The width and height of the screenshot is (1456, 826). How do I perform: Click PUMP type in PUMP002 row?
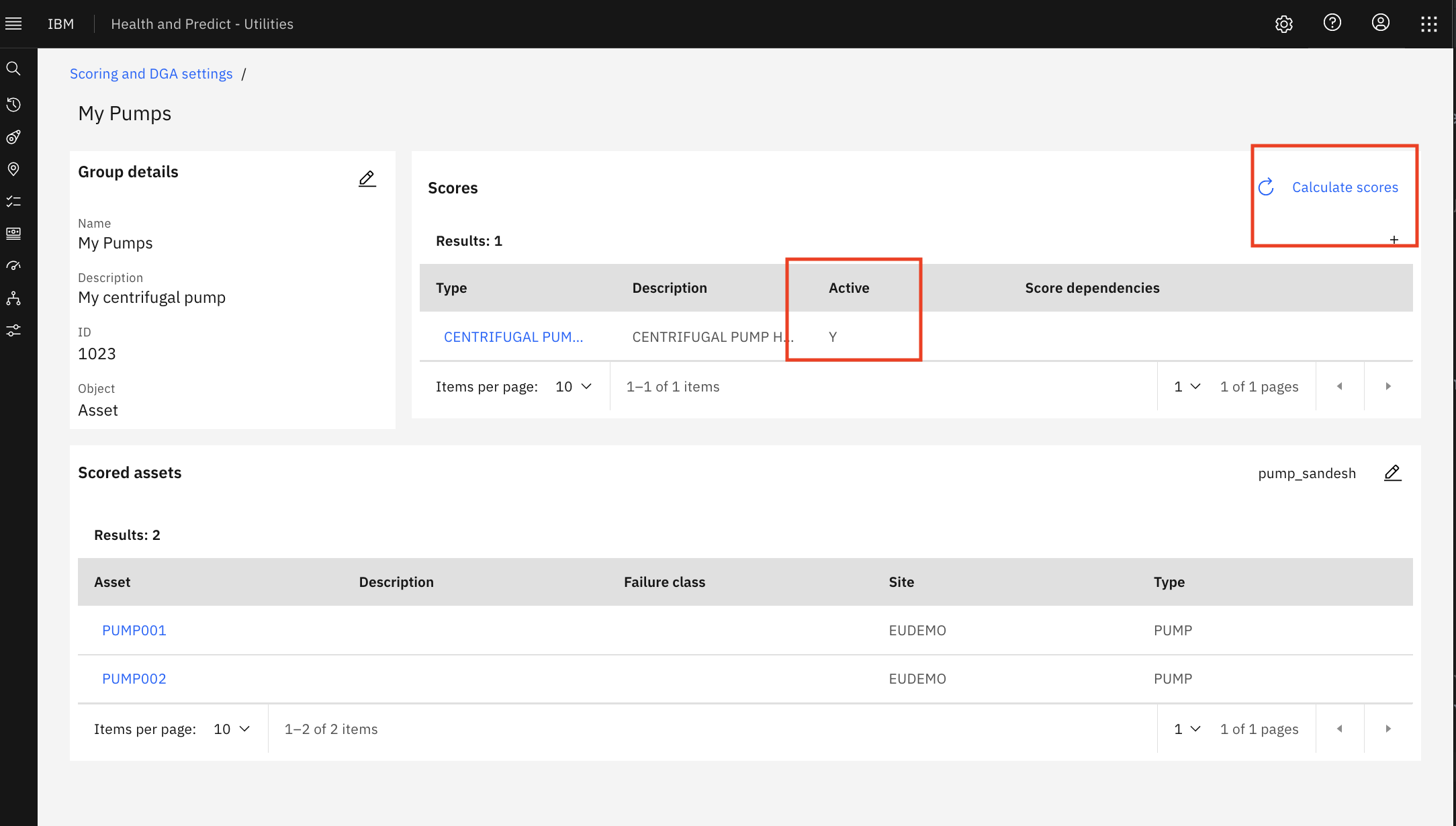point(1173,679)
